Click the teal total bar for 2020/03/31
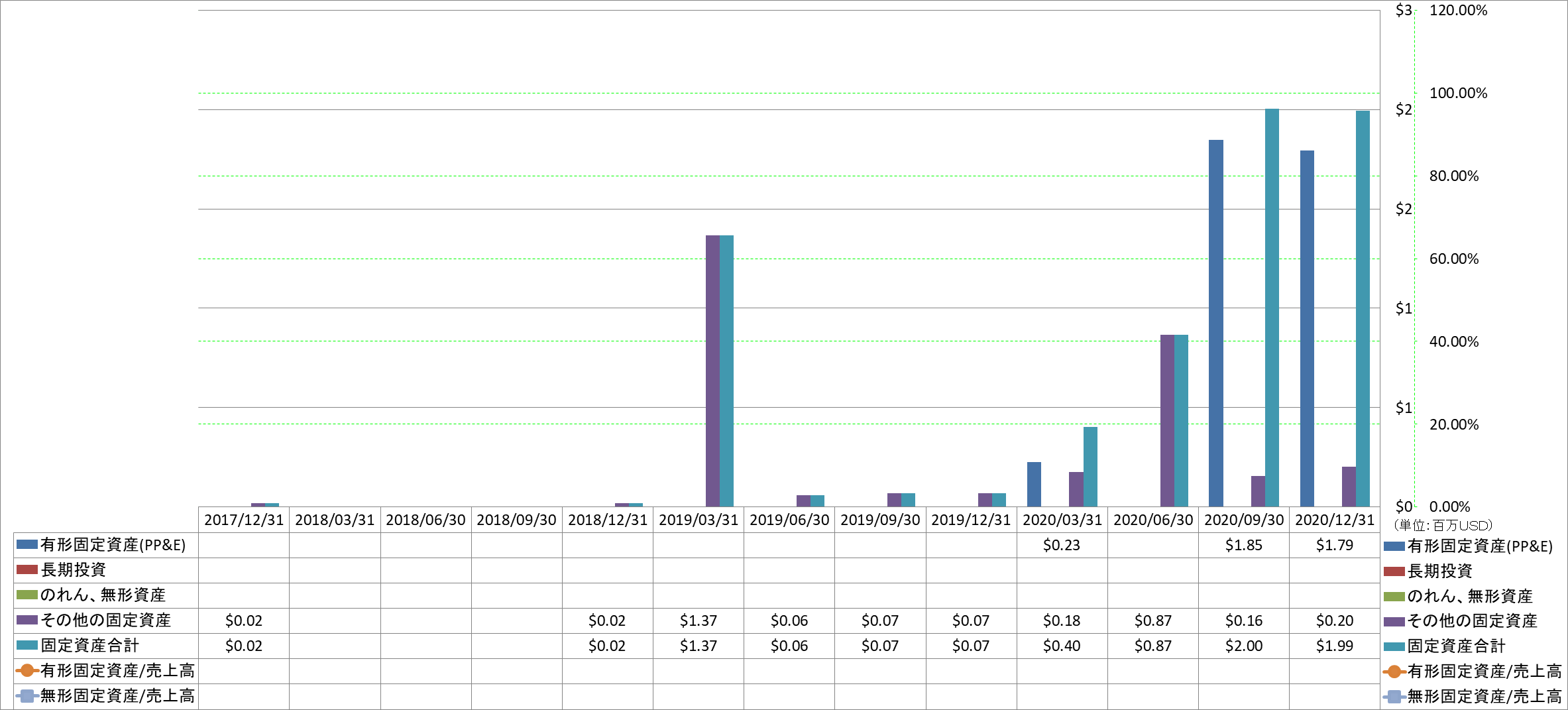 click(x=1090, y=467)
